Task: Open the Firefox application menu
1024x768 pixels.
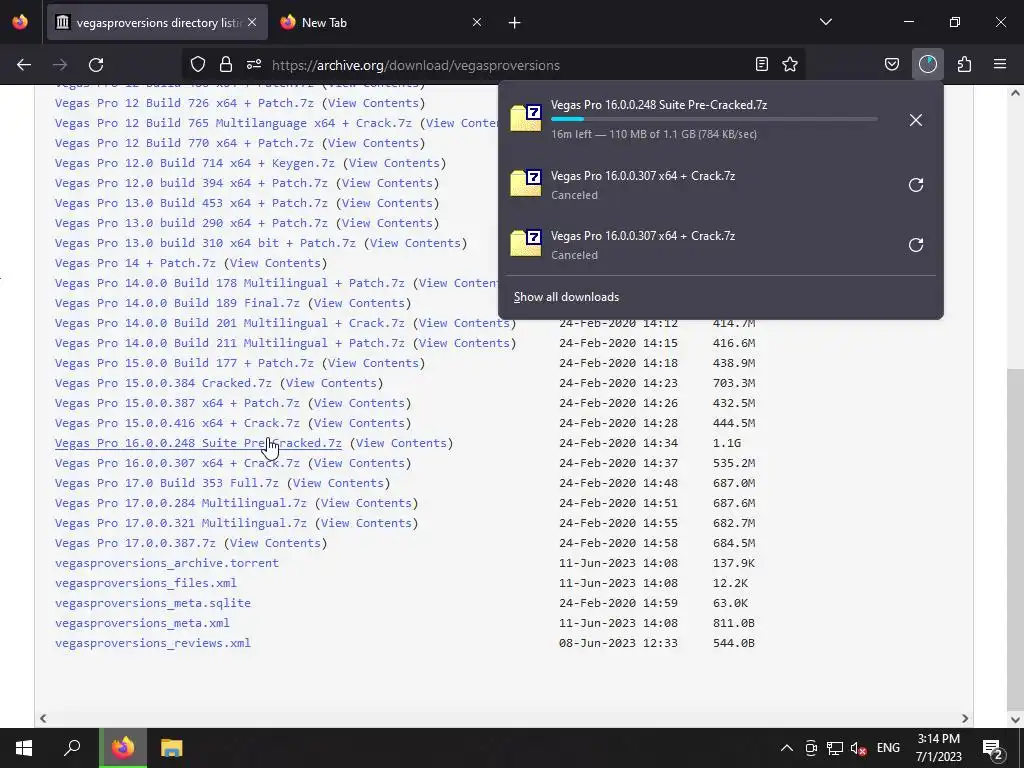Action: coord(1000,65)
